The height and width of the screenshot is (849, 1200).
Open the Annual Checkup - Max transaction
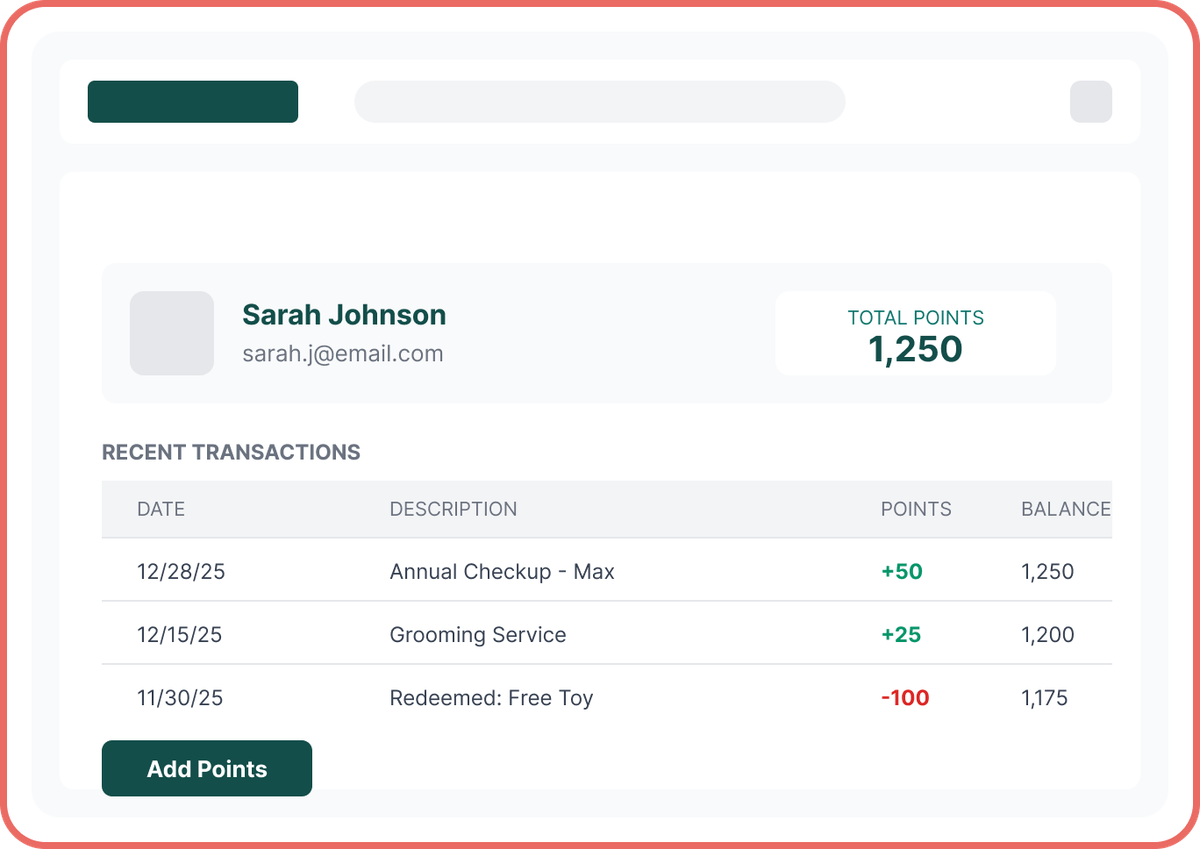pyautogui.click(x=502, y=572)
